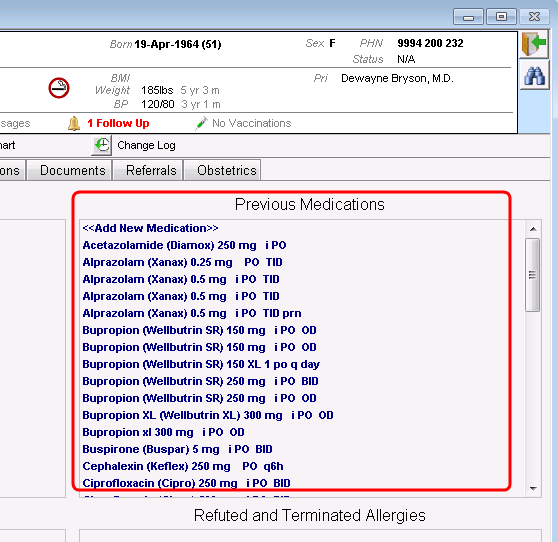Switch to the Documents tab
The width and height of the screenshot is (558, 542).
click(70, 170)
